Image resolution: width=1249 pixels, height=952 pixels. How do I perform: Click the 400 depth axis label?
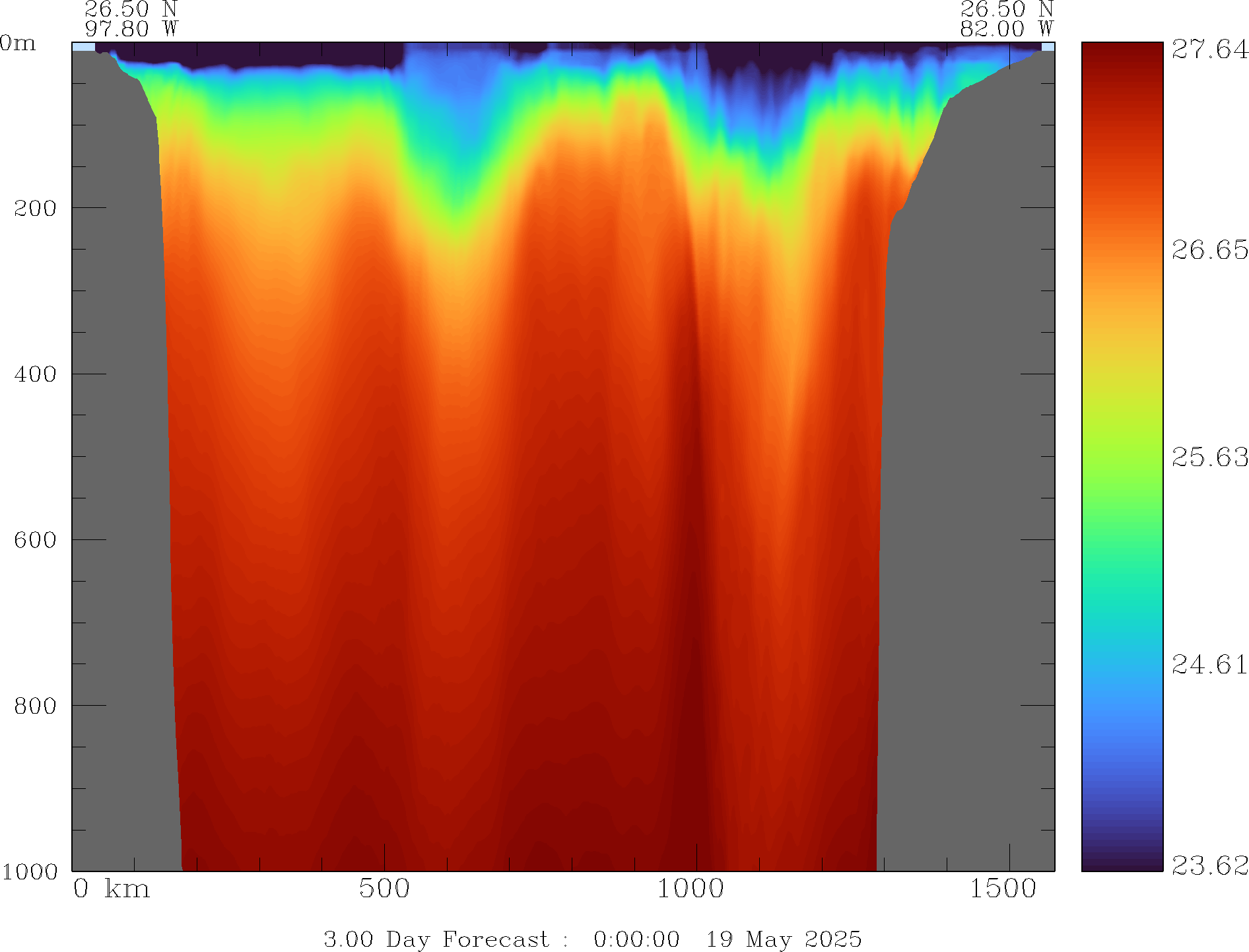pos(35,374)
